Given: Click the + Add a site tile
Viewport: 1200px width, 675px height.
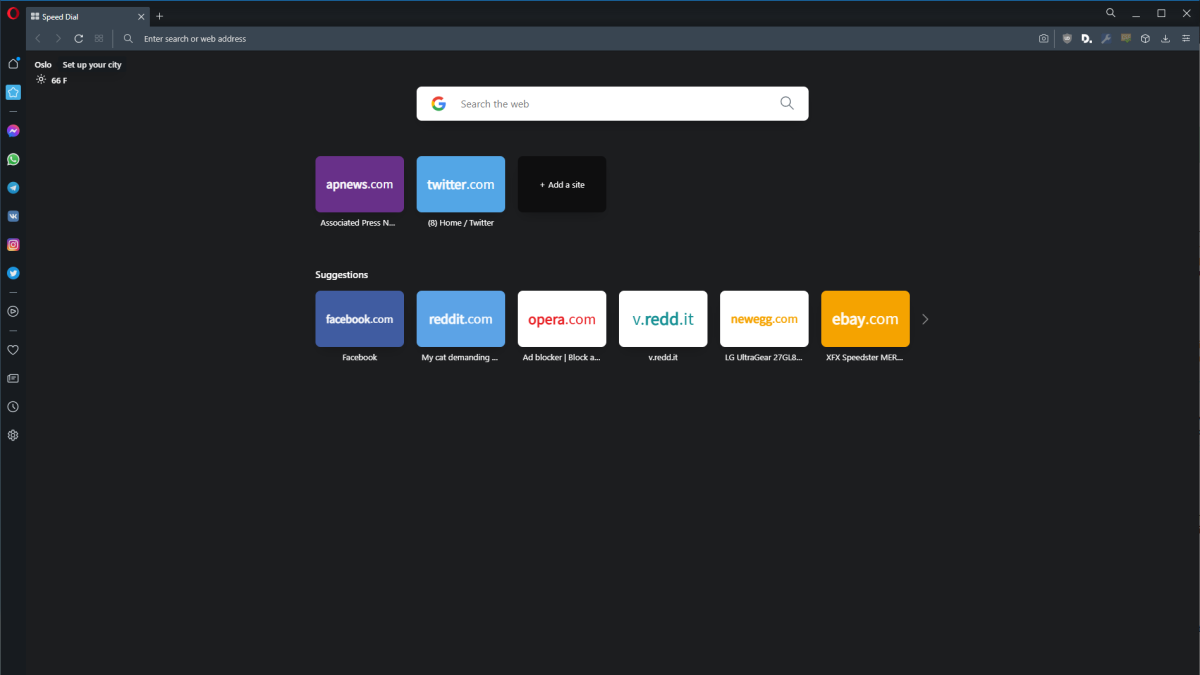Looking at the screenshot, I should pos(562,184).
